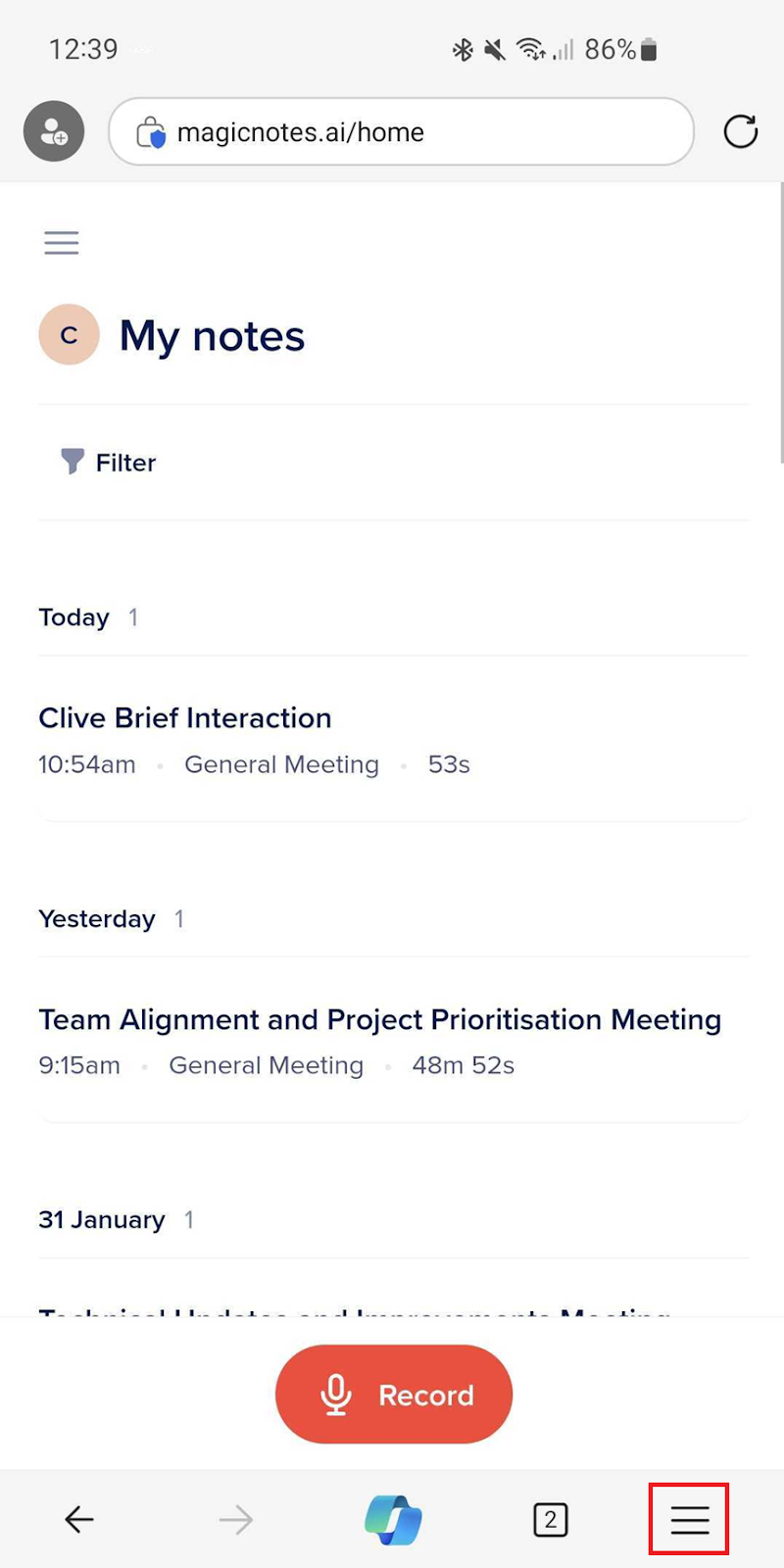Go back using the browser back arrow
The width and height of the screenshot is (784, 1568).
78,1519
